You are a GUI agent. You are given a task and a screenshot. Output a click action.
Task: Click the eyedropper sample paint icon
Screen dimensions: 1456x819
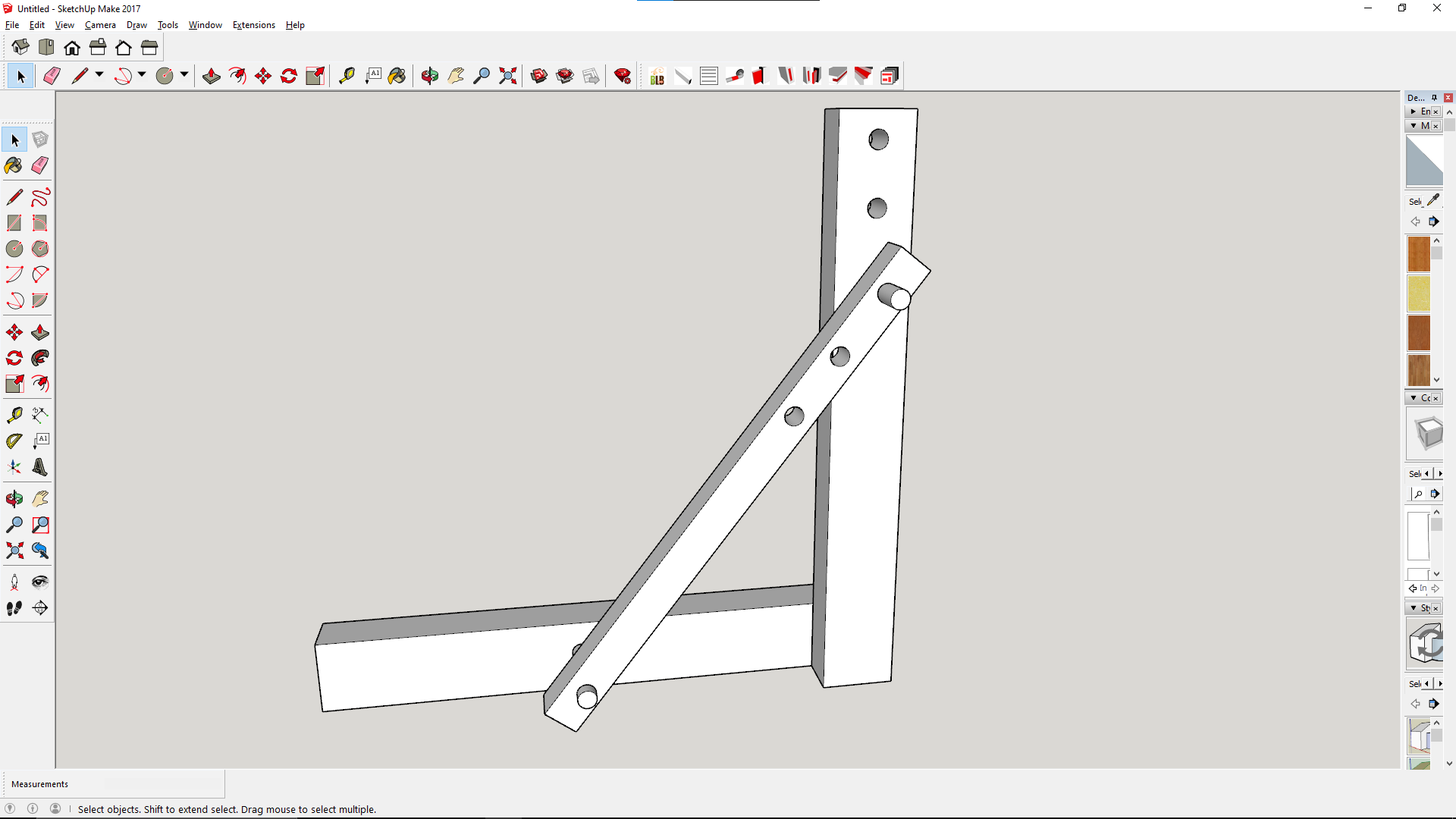point(1433,200)
